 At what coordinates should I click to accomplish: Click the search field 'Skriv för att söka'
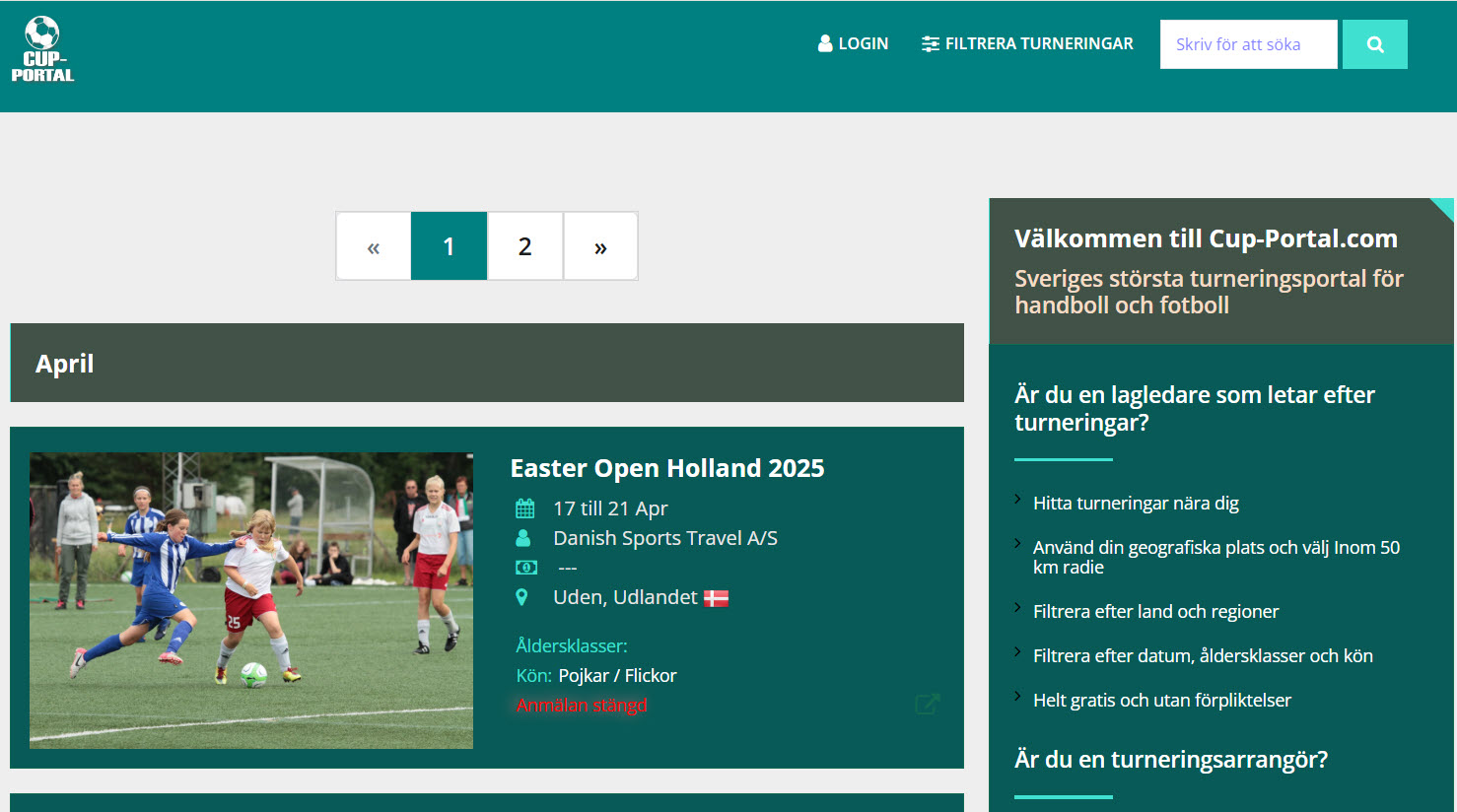1248,44
